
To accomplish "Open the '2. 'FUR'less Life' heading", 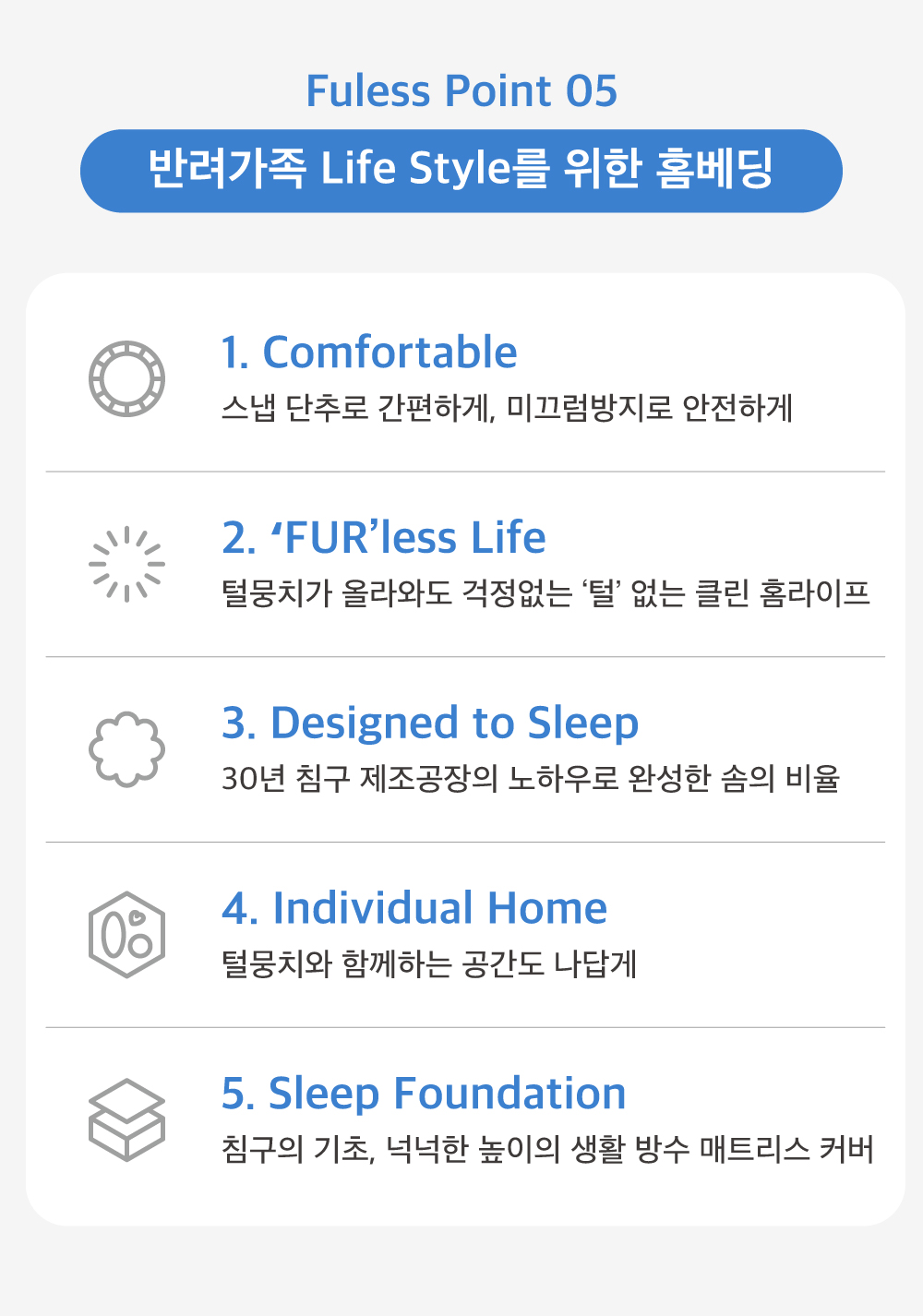I will point(384,538).
